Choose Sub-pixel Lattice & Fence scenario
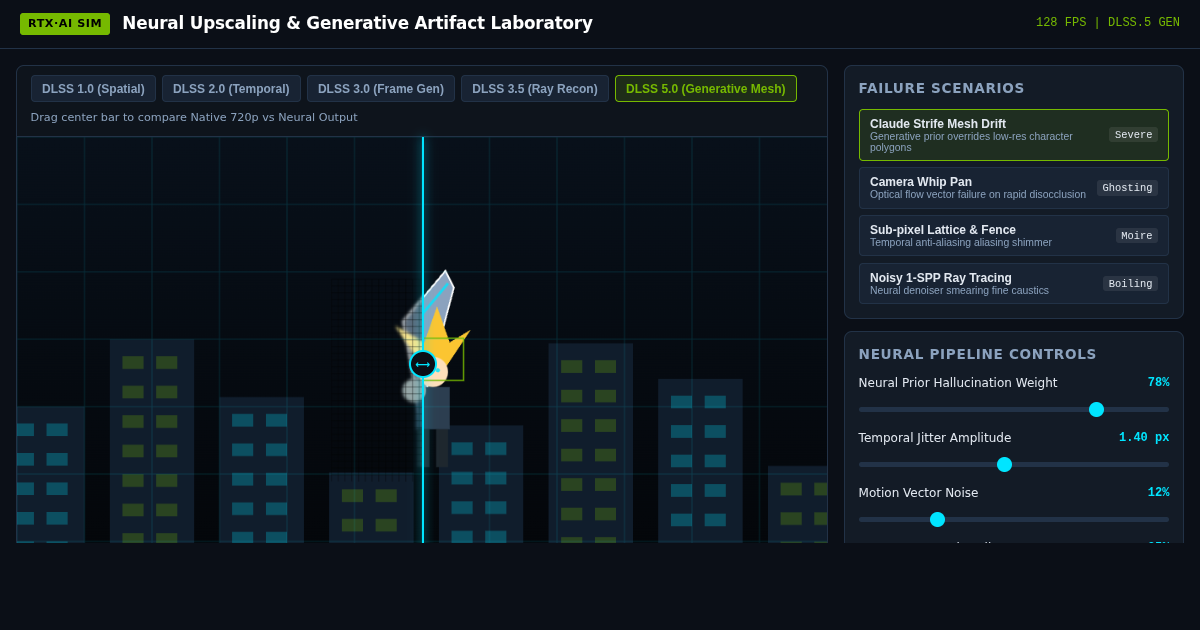Image resolution: width=1200 pixels, height=630 pixels. point(1013,236)
